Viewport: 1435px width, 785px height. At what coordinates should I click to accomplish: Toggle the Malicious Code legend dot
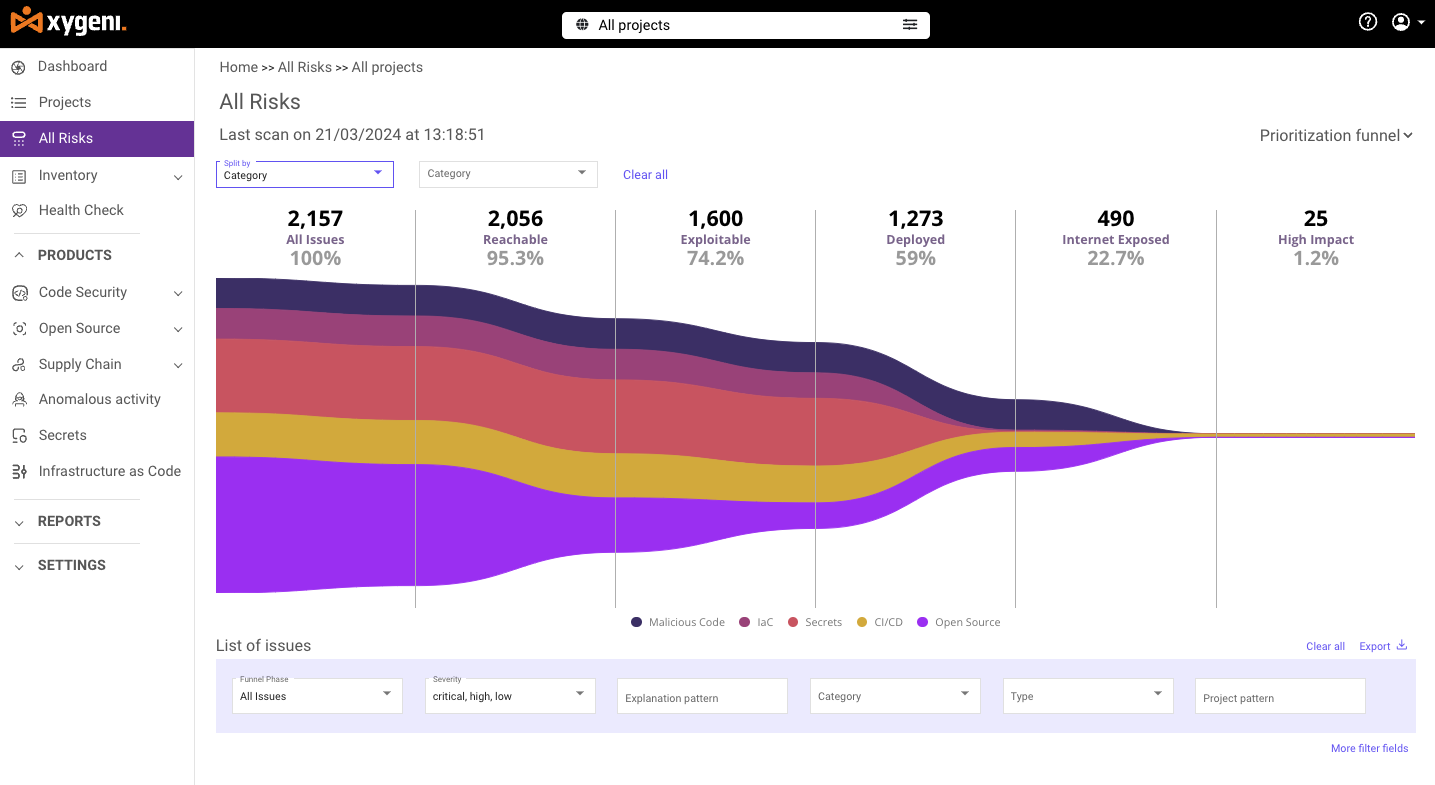click(637, 622)
